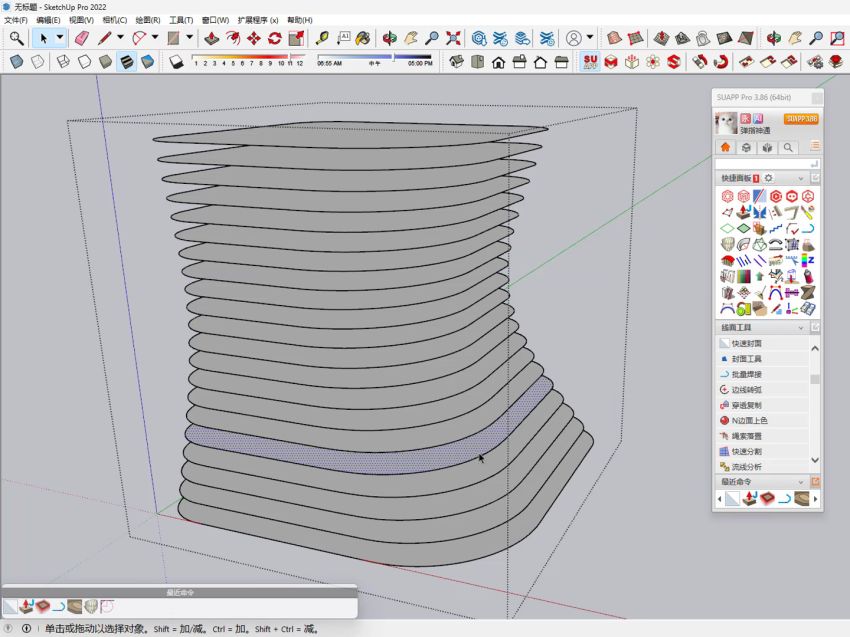Click the cat avatar thumbnail
The width and height of the screenshot is (850, 637).
coord(726,124)
